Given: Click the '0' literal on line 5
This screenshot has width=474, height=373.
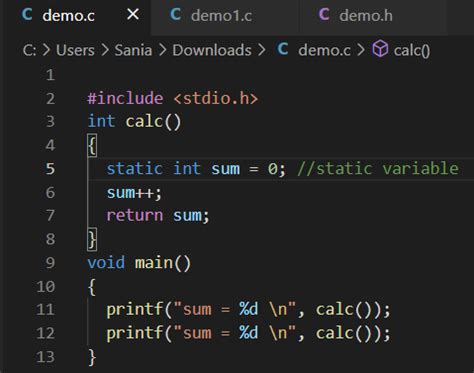Looking at the screenshot, I should pyautogui.click(x=272, y=169).
